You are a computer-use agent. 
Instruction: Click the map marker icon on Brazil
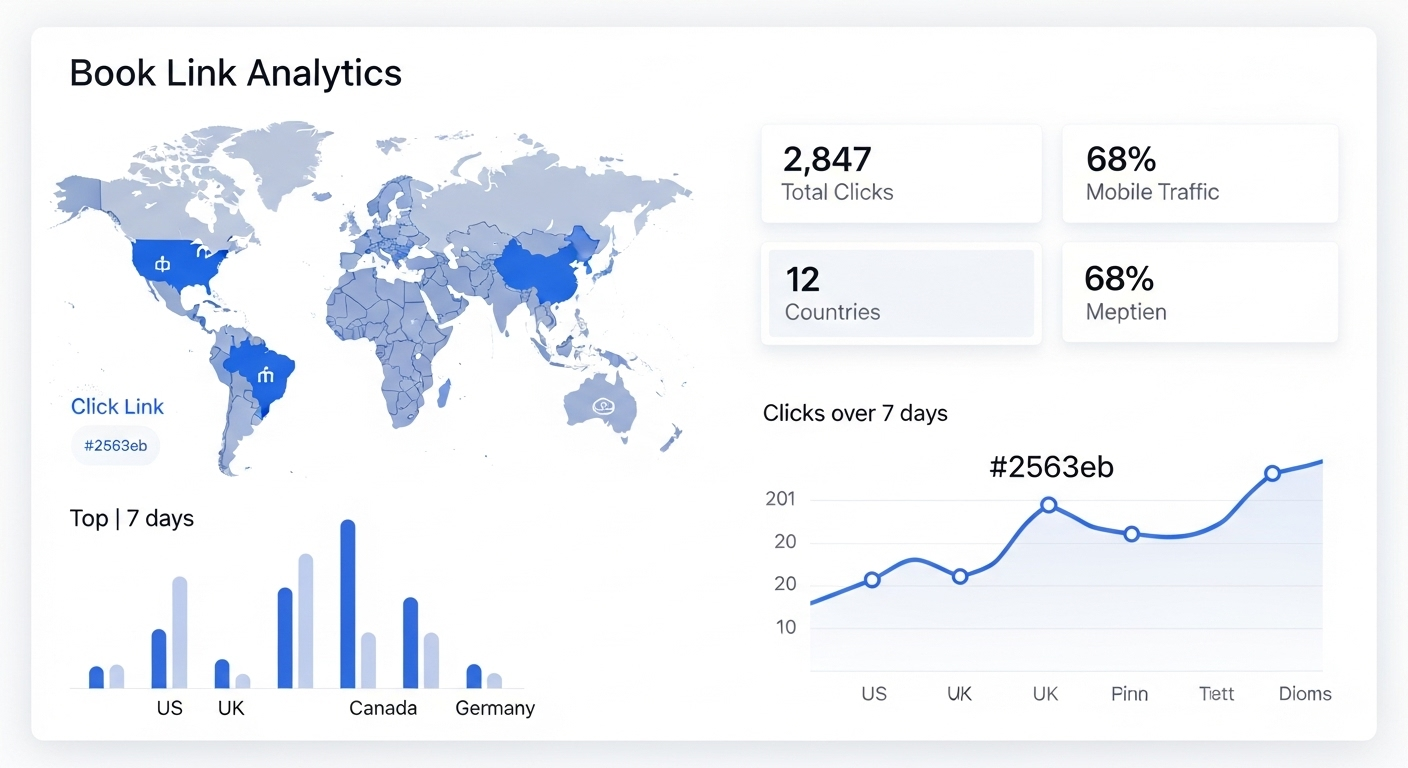click(265, 376)
